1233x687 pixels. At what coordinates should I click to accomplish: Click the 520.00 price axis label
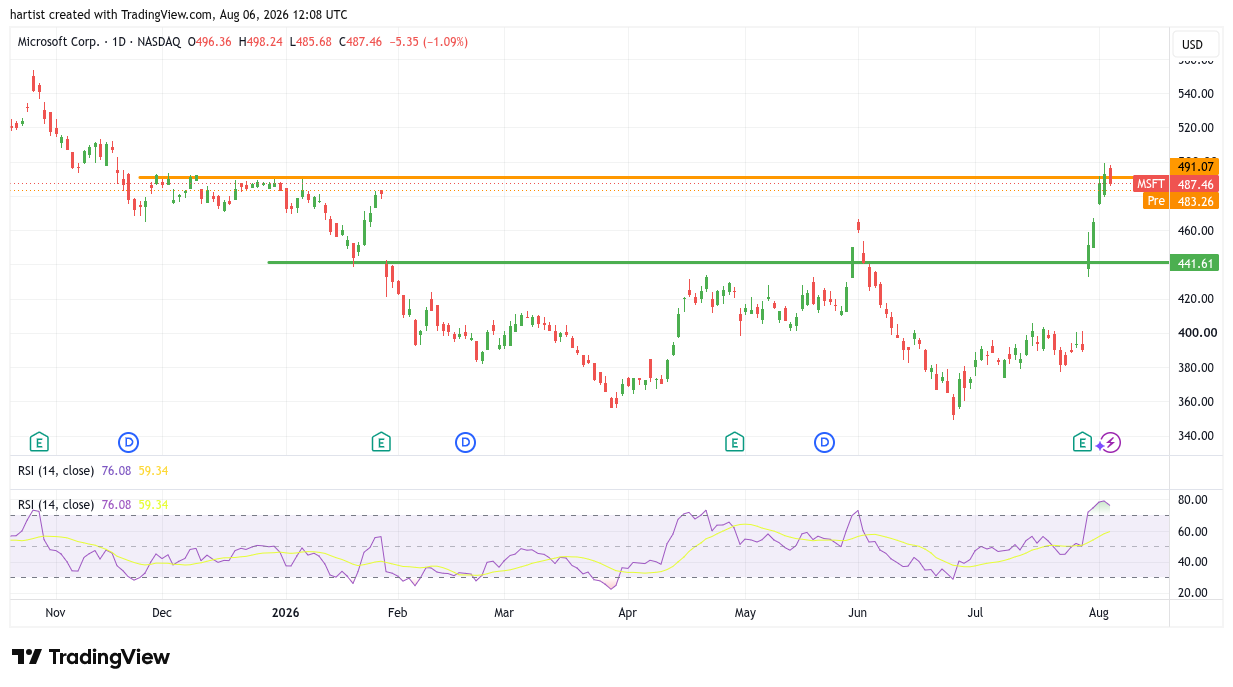click(x=1196, y=128)
